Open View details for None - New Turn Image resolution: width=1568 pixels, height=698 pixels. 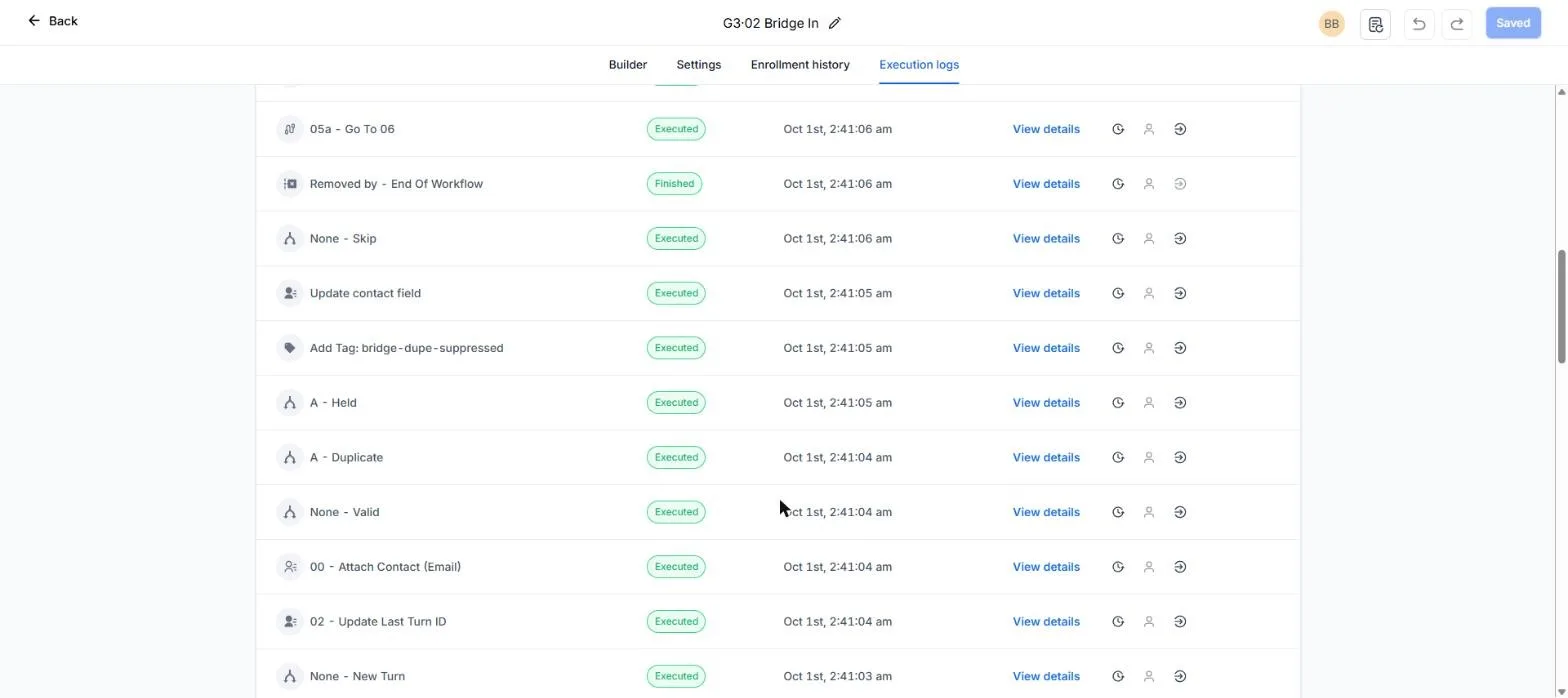[1046, 676]
